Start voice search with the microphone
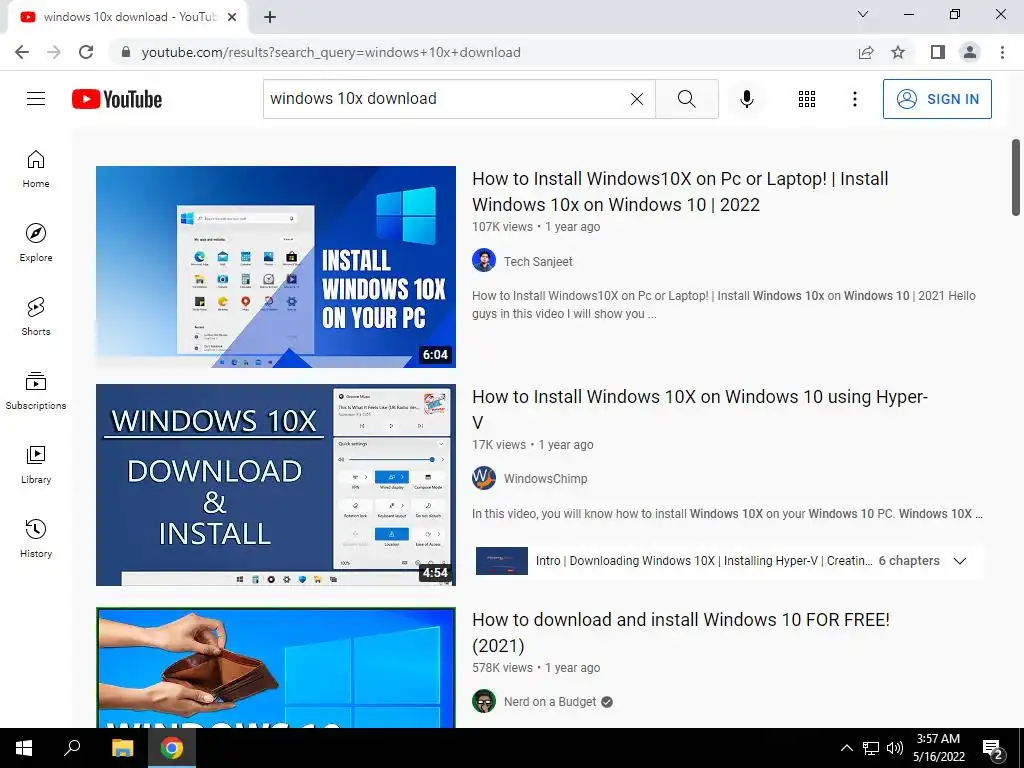The height and width of the screenshot is (768, 1024). point(747,99)
